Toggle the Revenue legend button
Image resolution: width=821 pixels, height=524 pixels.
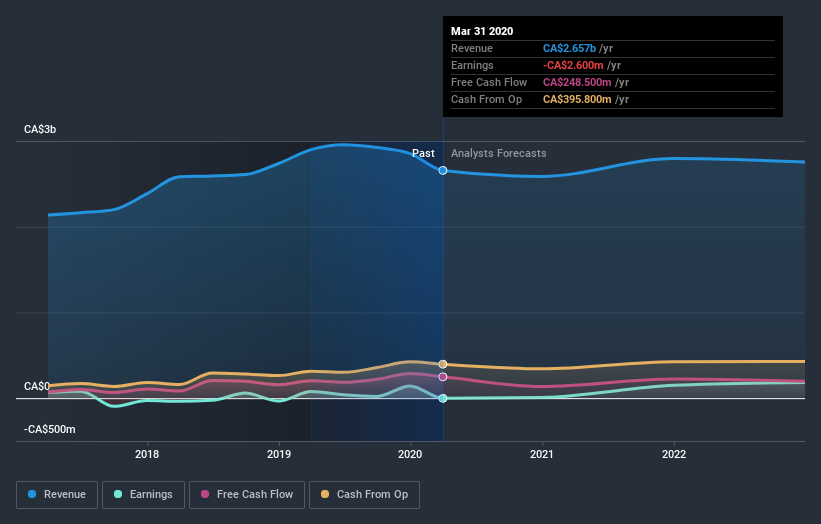(x=57, y=495)
